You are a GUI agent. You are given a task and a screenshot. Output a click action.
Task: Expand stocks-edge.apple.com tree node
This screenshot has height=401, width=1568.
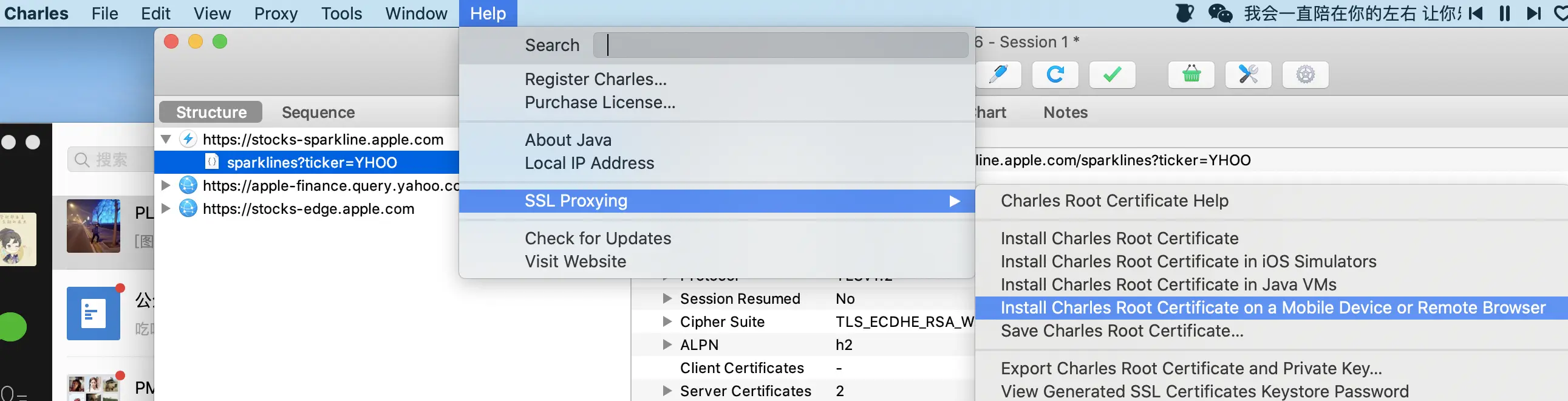(x=166, y=208)
